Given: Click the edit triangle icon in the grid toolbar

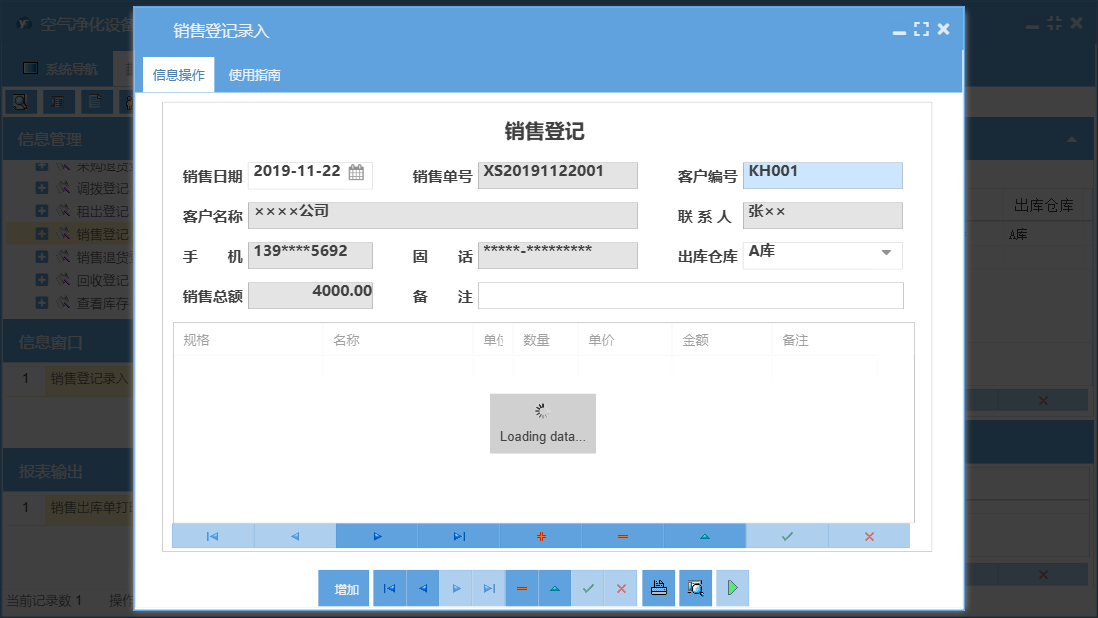Looking at the screenshot, I should 704,536.
